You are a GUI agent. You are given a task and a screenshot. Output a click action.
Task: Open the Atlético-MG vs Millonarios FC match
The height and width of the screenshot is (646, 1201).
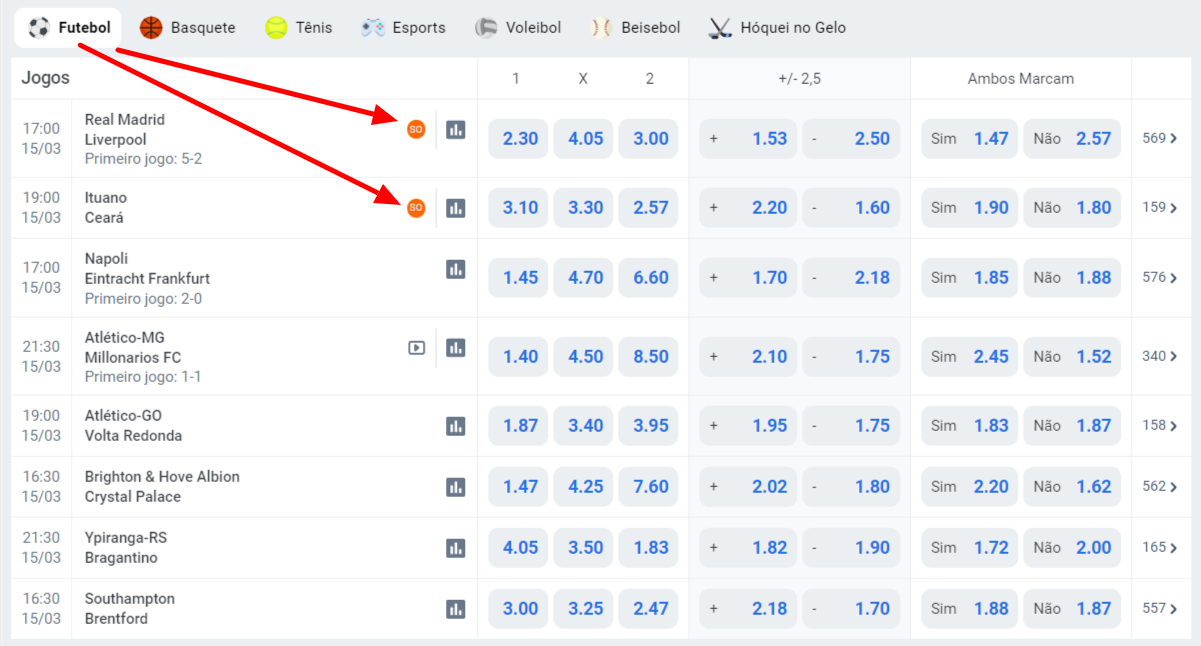pyautogui.click(x=133, y=348)
